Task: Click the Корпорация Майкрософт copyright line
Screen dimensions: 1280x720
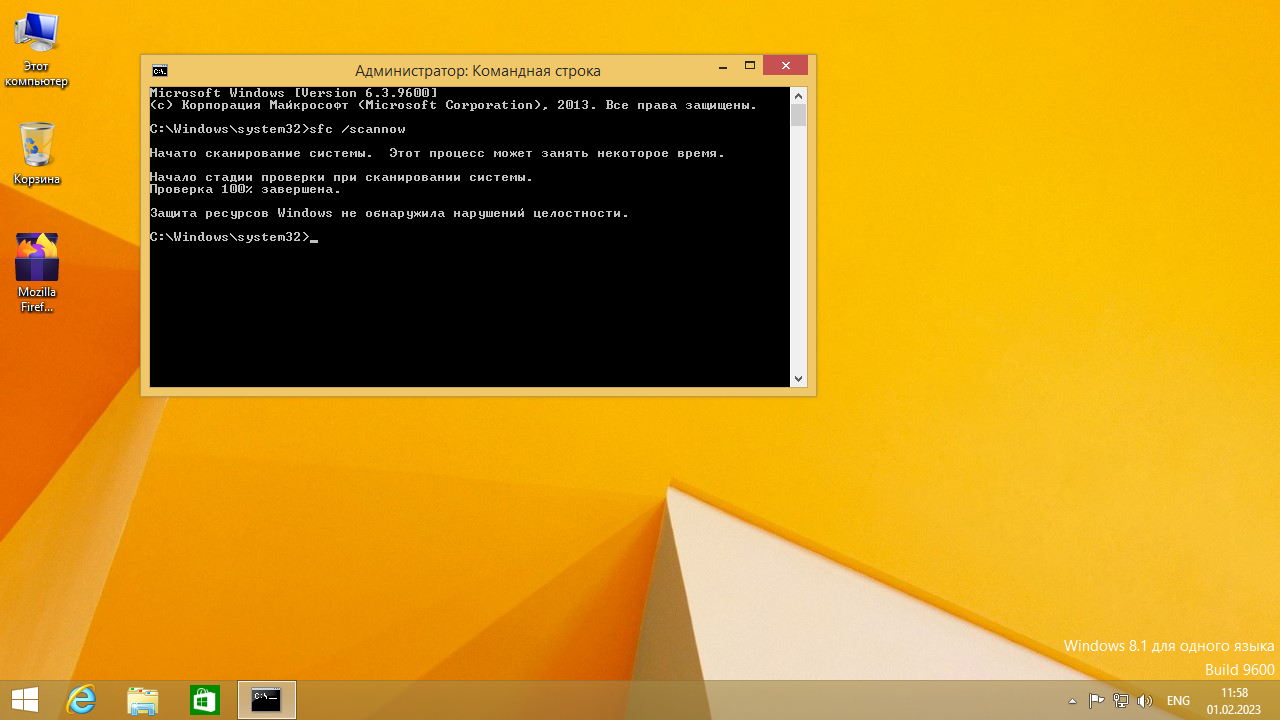Action: (x=453, y=105)
